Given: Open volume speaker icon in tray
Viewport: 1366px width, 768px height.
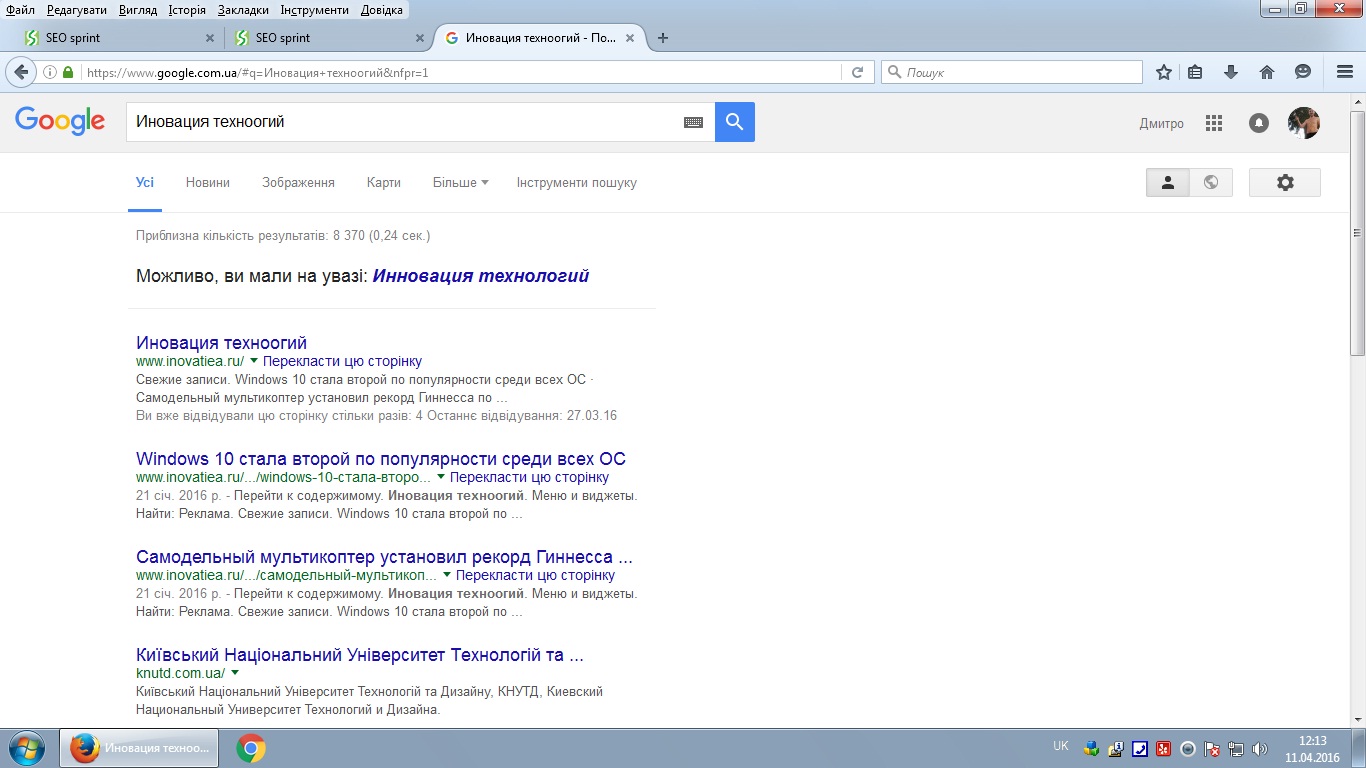Looking at the screenshot, I should click(1260, 748).
